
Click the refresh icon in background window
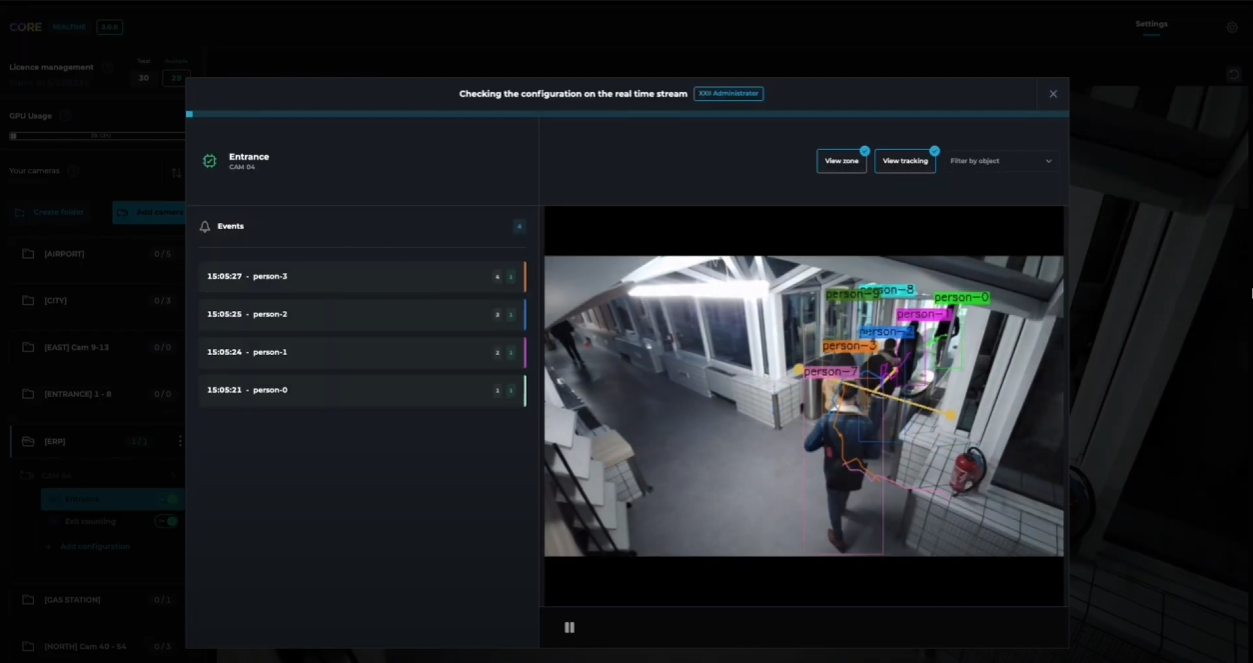point(1233,74)
